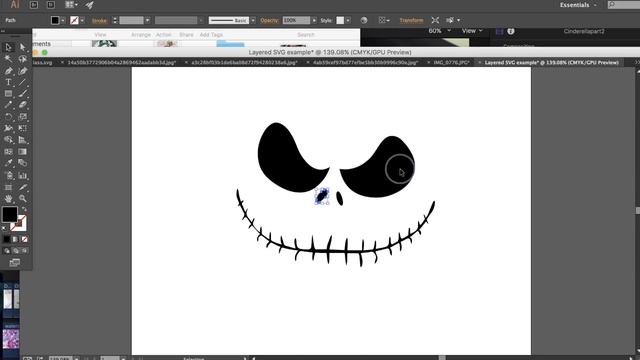Set paint mode to None
The height and width of the screenshot is (360, 640).
tap(24, 239)
